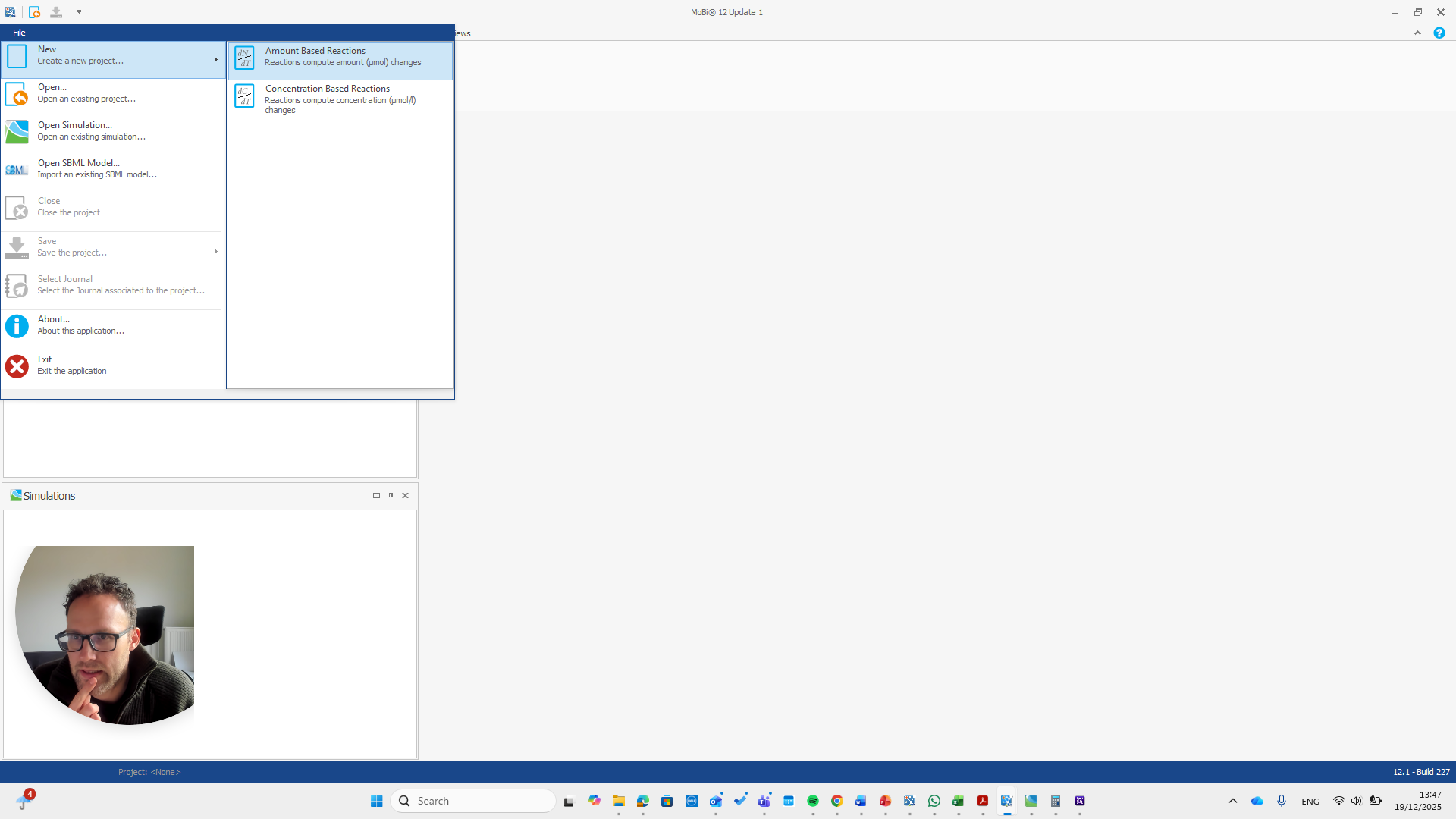Maximize the Simulations panel
Viewport: 1456px width, 819px height.
click(376, 496)
